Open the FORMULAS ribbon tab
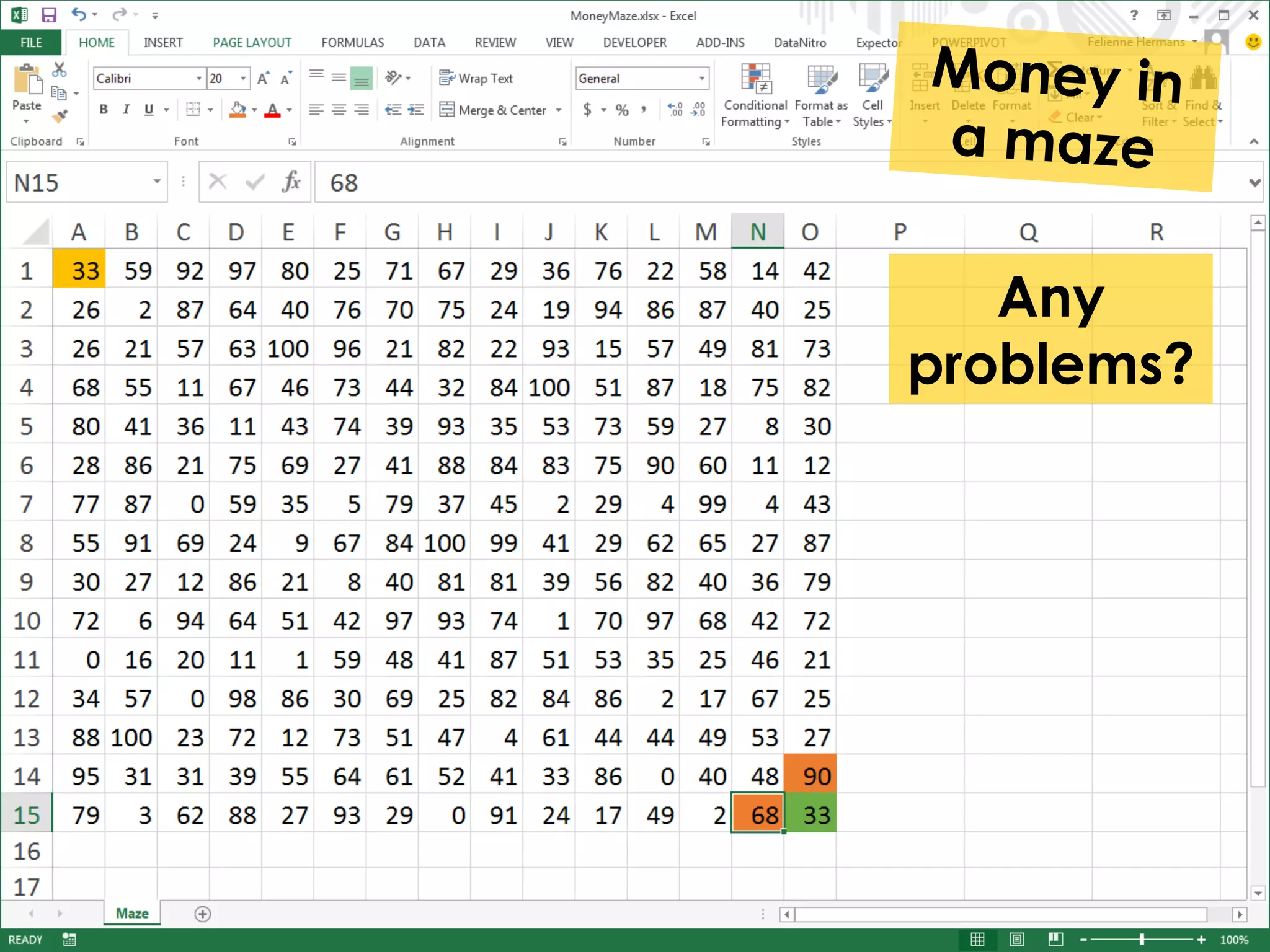 click(352, 43)
